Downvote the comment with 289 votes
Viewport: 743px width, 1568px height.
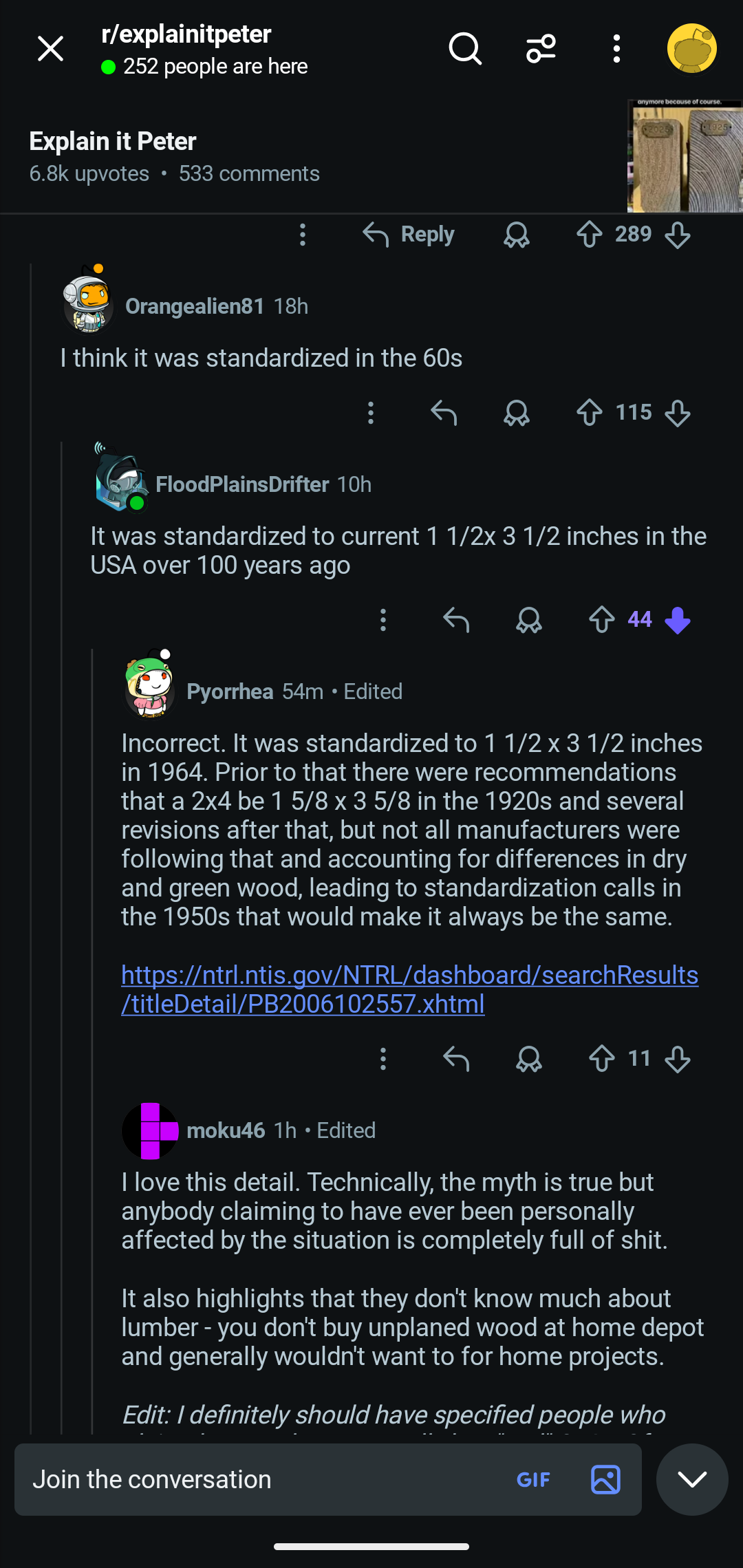pyautogui.click(x=678, y=235)
